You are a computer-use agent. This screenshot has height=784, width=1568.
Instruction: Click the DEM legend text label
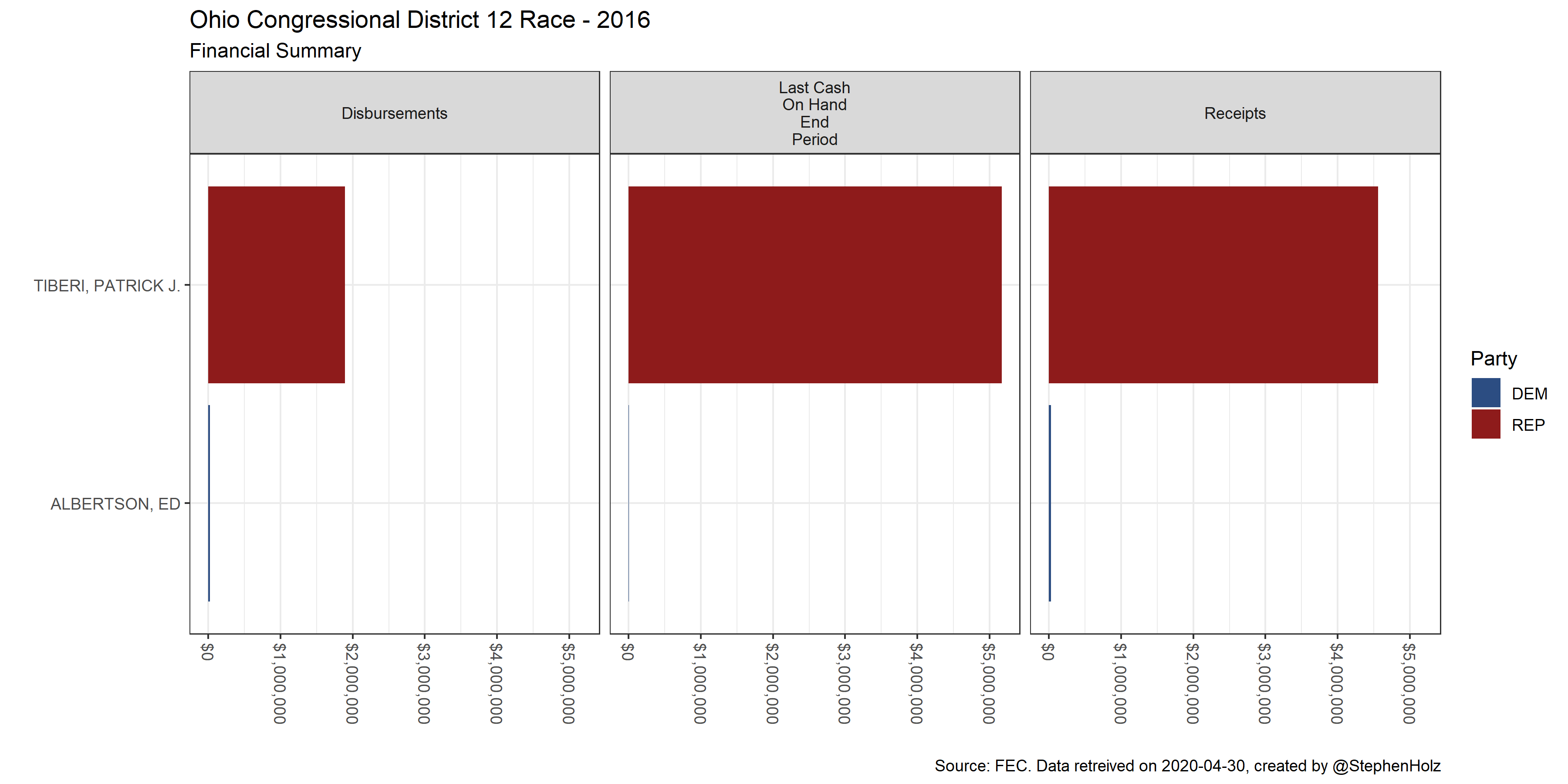pos(1529,394)
